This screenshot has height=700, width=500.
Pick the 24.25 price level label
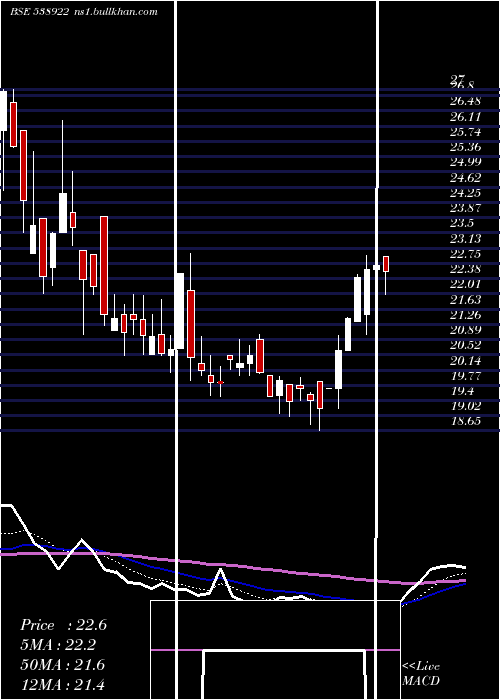pos(465,193)
